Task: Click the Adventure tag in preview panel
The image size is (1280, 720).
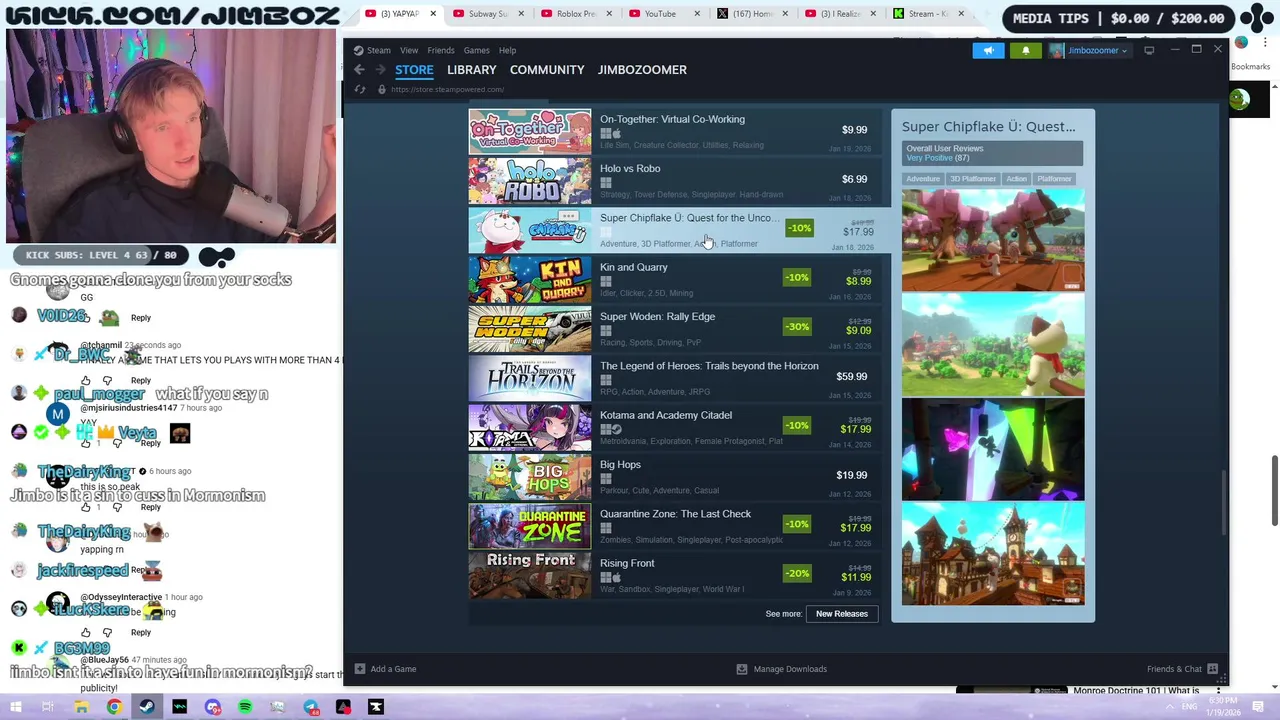Action: [x=923, y=179]
